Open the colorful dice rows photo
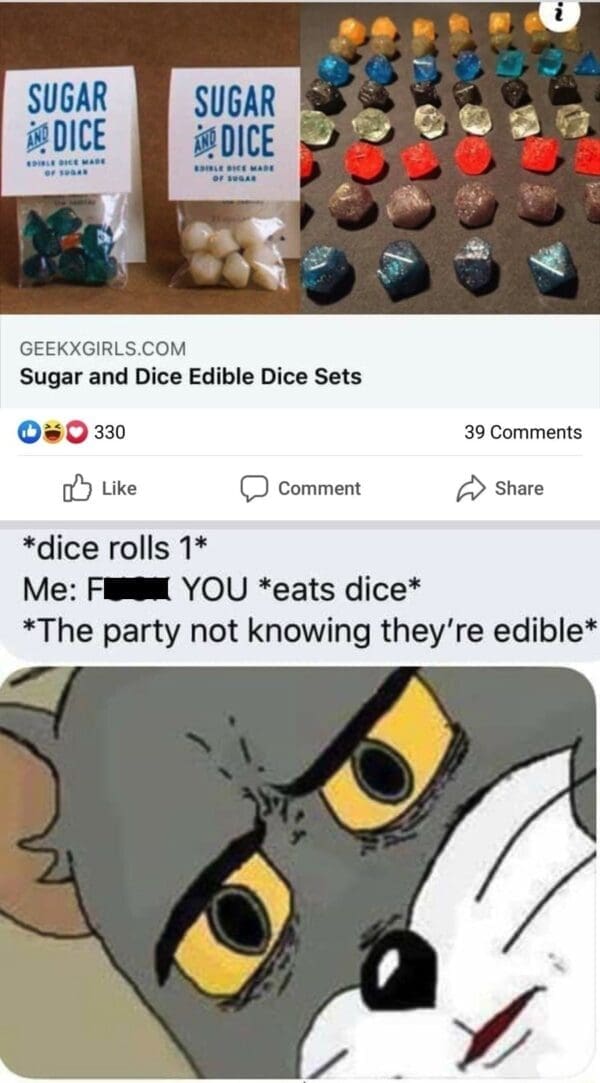The width and height of the screenshot is (600, 1083). [450, 159]
